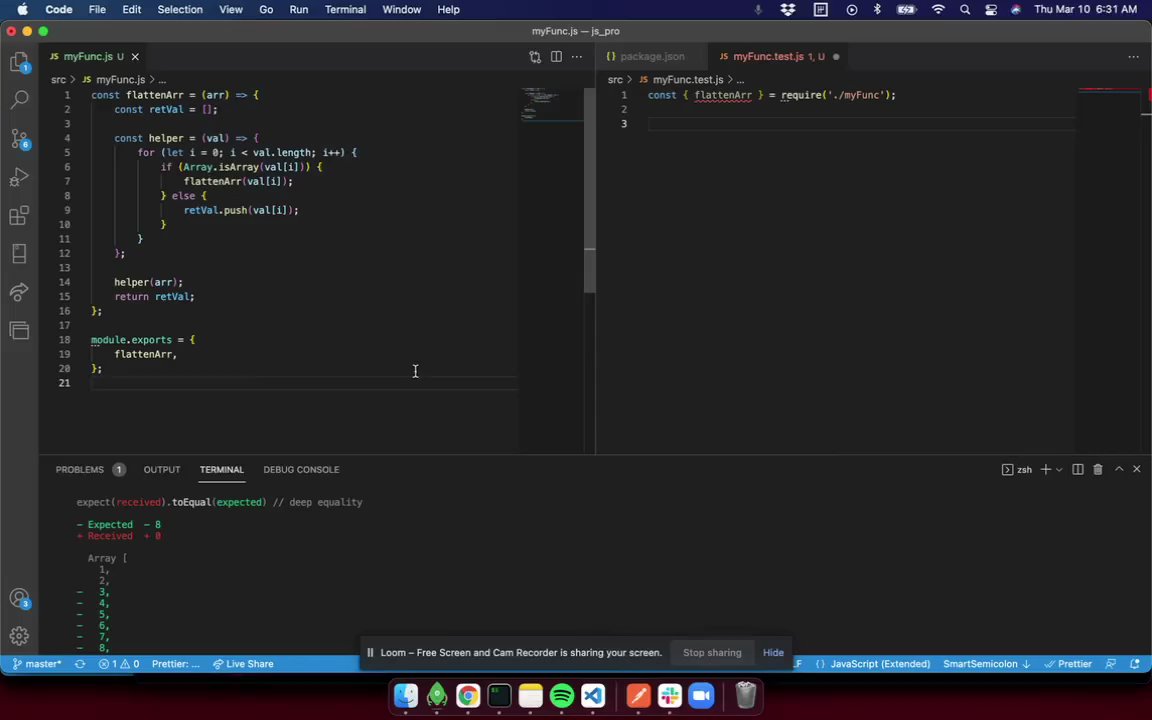Click 'return retVal;' on line 15
Screen dimensions: 1152x720
point(154,296)
